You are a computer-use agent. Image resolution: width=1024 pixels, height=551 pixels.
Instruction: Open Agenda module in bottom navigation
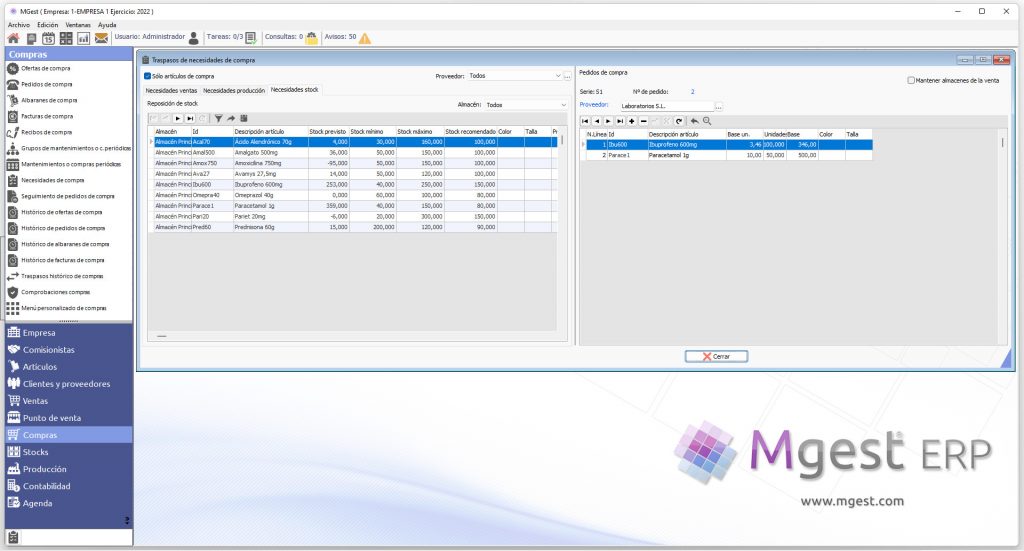coord(69,503)
